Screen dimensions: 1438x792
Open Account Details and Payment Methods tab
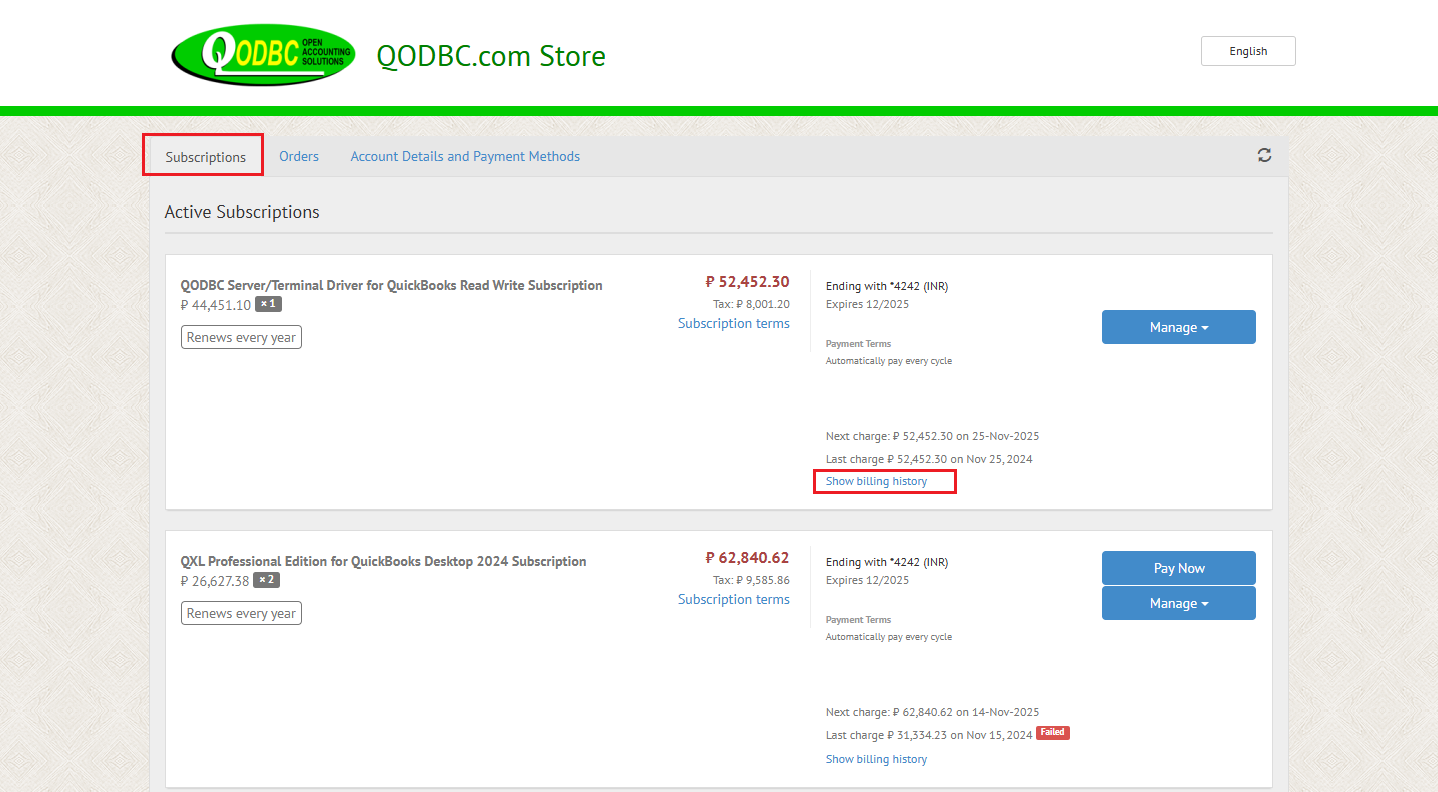tap(465, 156)
